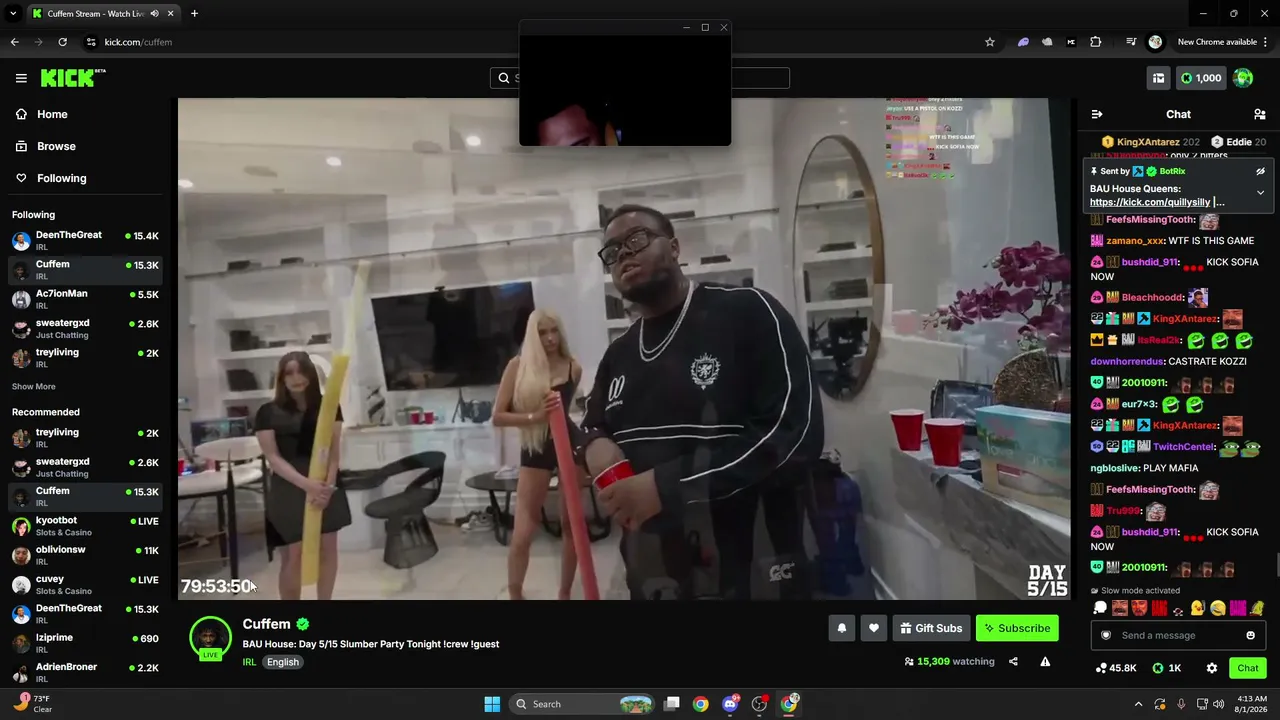The width and height of the screenshot is (1280, 720).
Task: Open Ac7ionMan channel in sidebar
Action: coord(86,299)
